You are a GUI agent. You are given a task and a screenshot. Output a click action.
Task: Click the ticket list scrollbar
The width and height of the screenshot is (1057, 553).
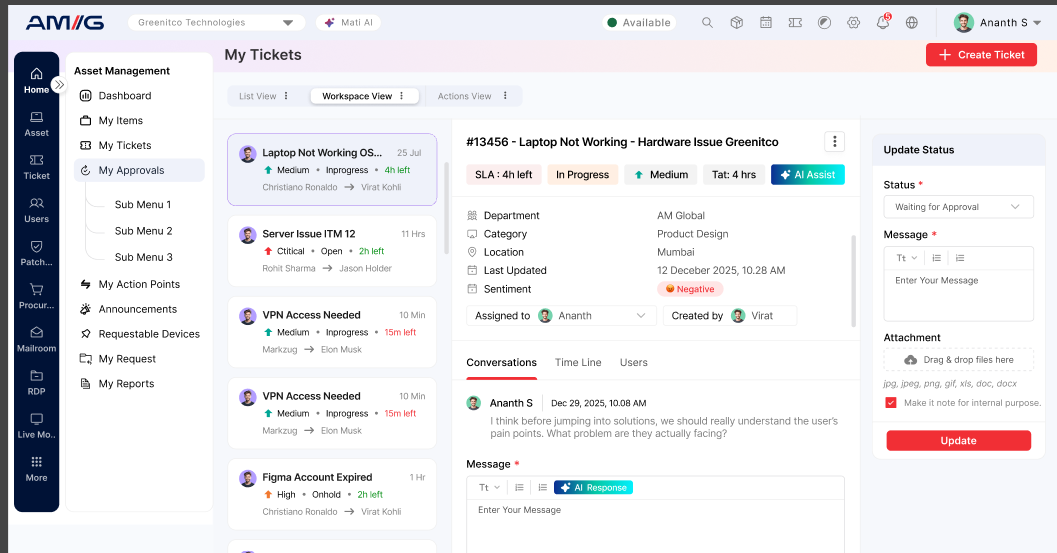(x=446, y=208)
